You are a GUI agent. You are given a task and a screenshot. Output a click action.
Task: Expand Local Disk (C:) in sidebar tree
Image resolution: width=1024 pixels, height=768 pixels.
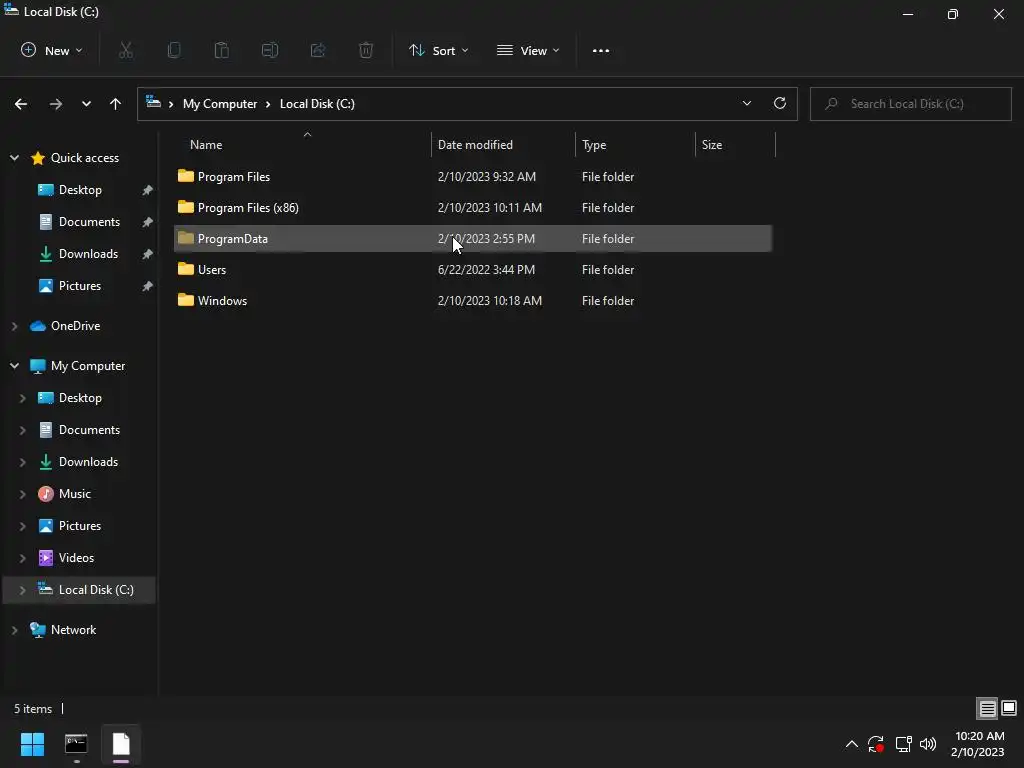(22, 590)
